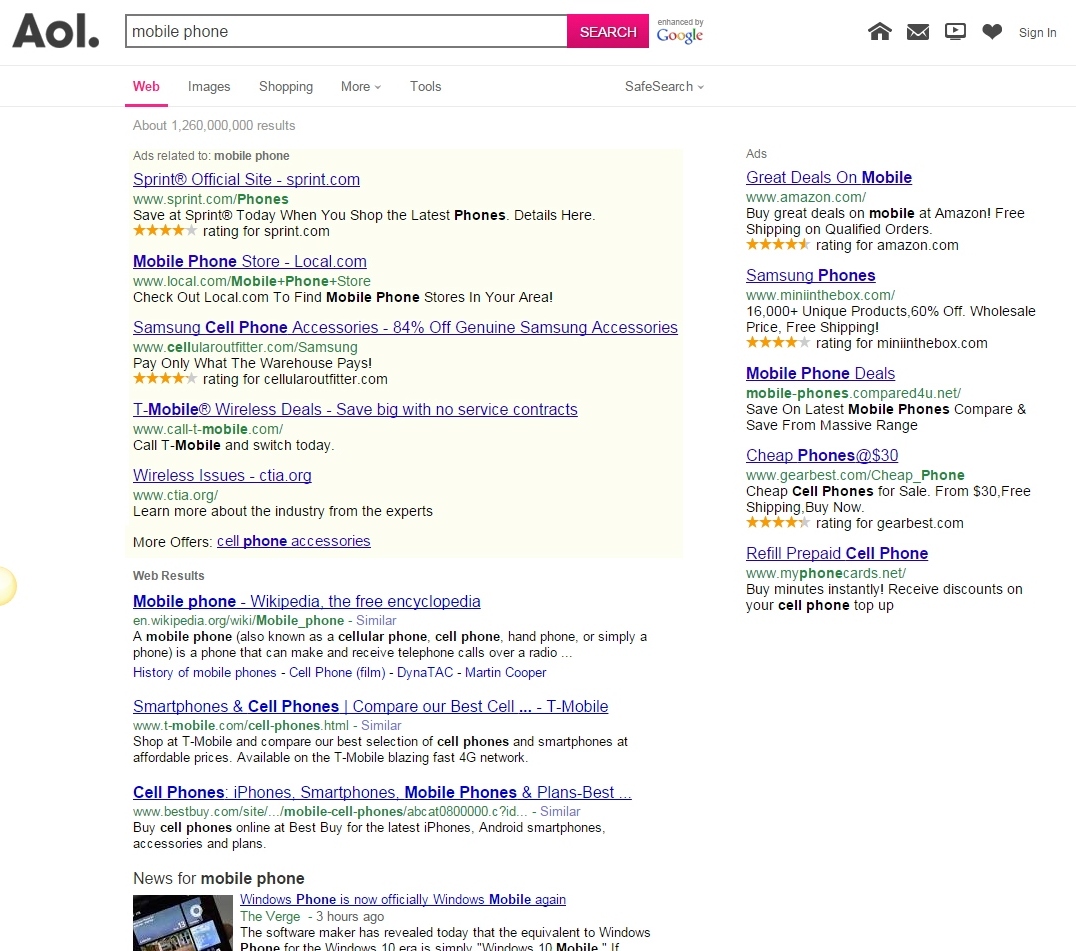The height and width of the screenshot is (951, 1076).
Task: Click star rating for miniinthebox.com
Action: pyautogui.click(x=778, y=342)
